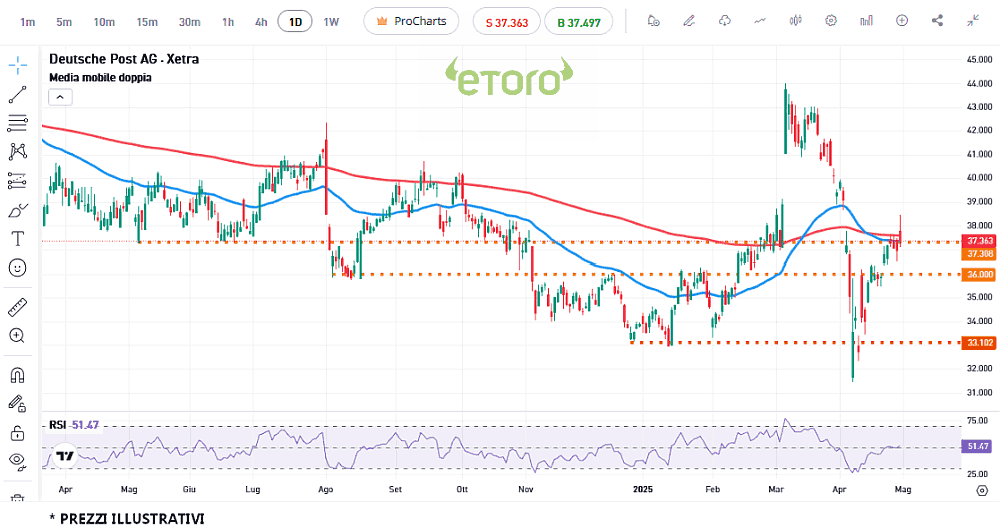Viewport: 1000px width, 528px height.
Task: Select the crosshair cursor tool
Action: [x=18, y=64]
